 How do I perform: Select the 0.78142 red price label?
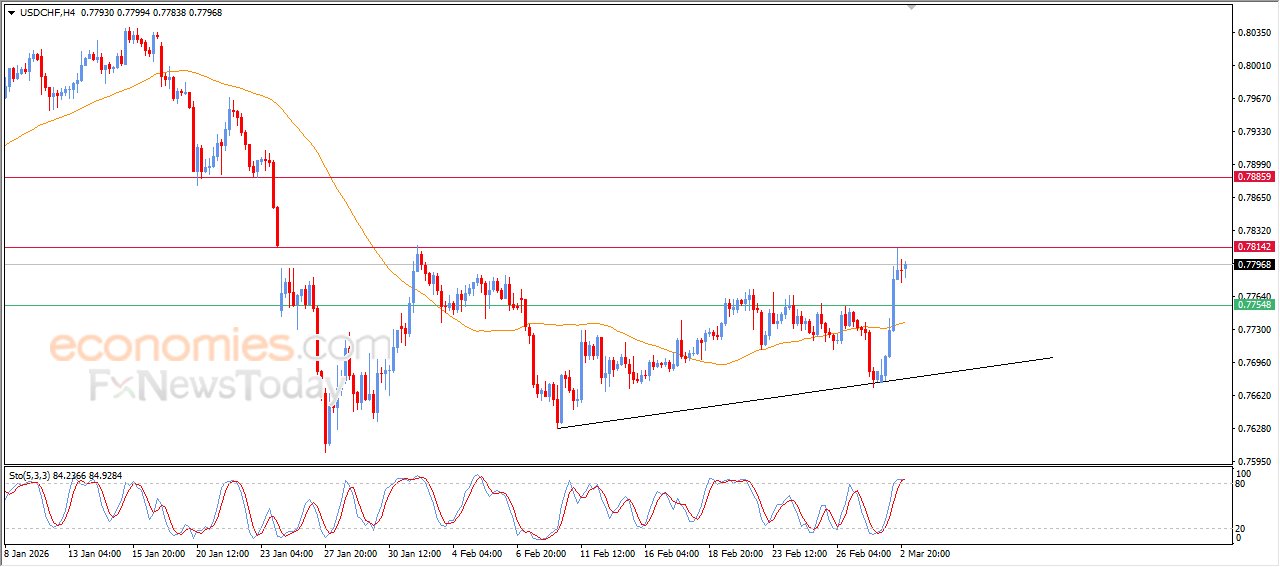click(1254, 246)
